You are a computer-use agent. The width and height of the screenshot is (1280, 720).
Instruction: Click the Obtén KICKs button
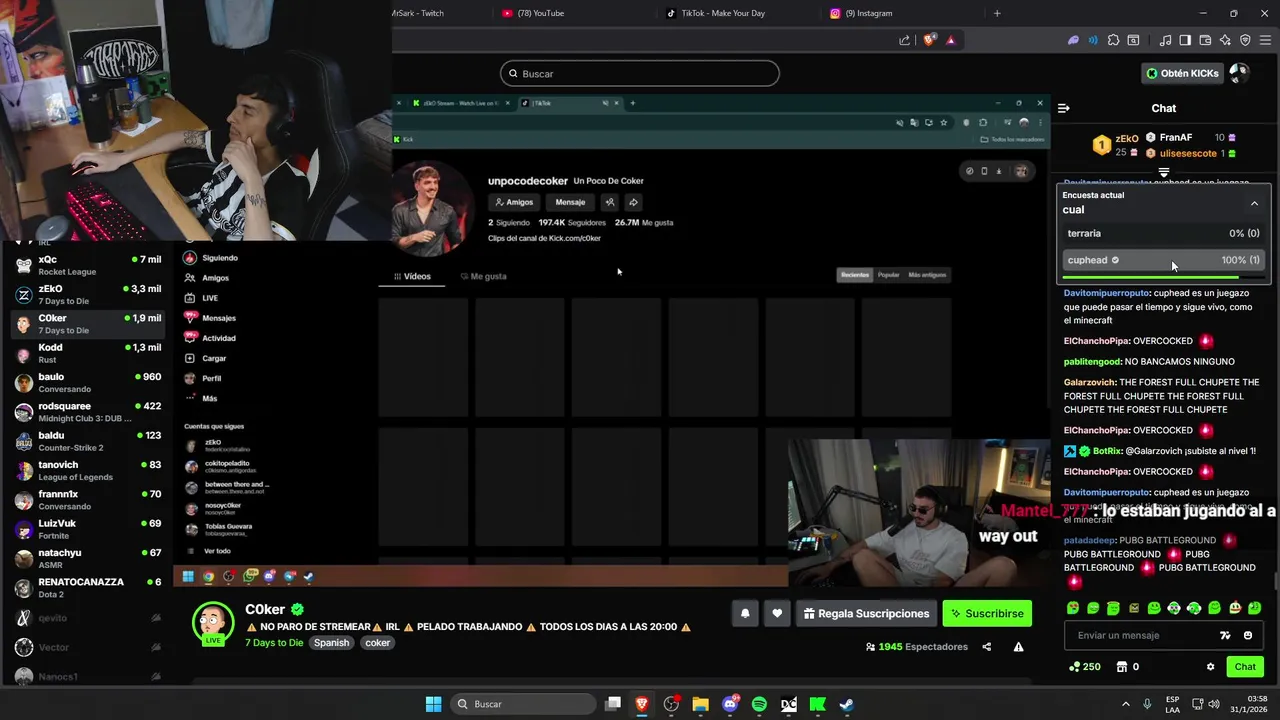tap(1182, 73)
